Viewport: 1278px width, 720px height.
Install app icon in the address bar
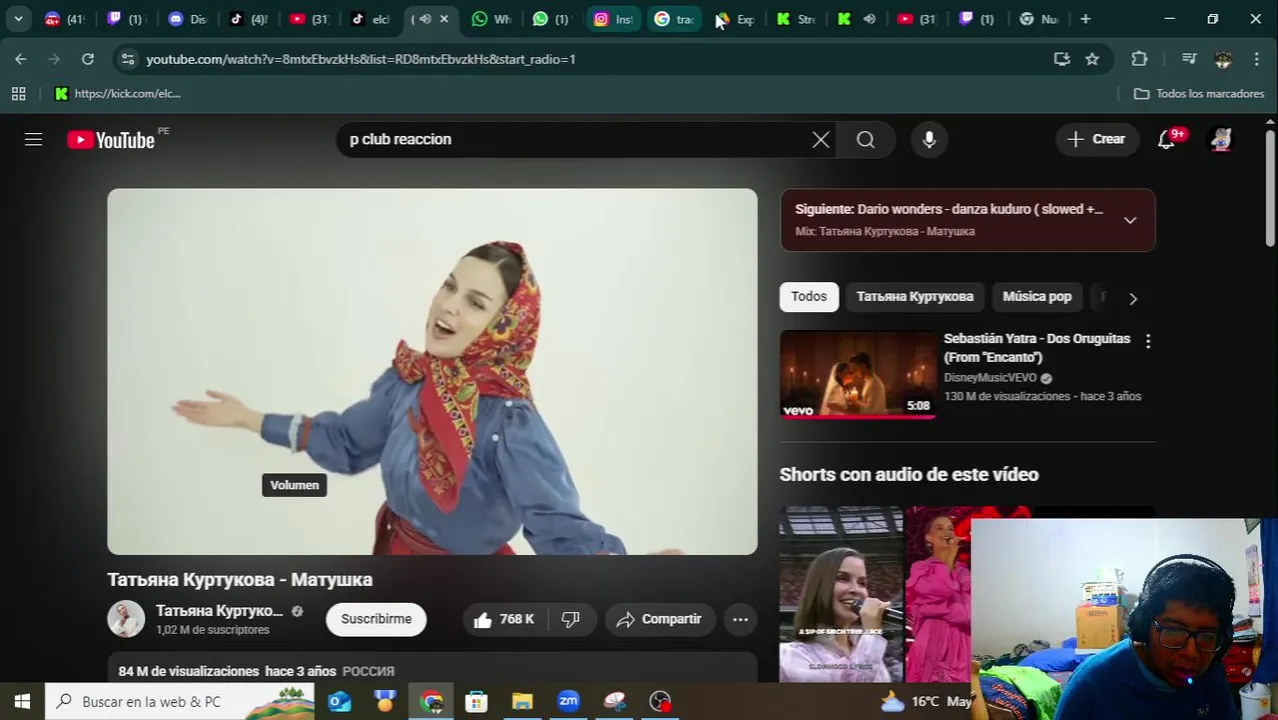point(1062,59)
